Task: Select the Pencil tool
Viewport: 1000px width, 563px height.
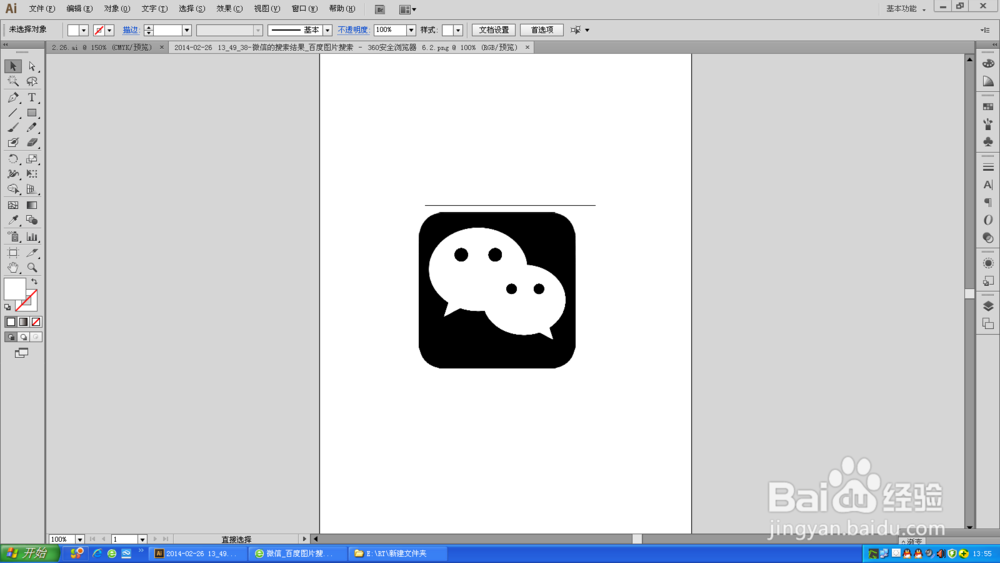Action: click(32, 128)
